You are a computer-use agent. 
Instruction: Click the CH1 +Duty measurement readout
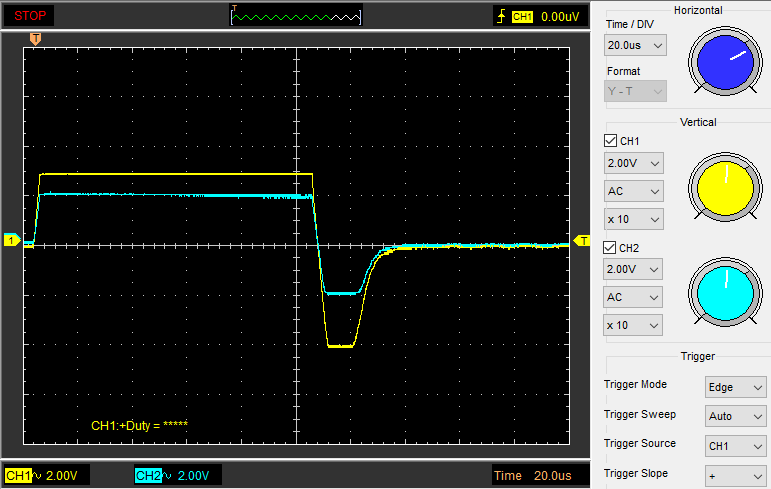click(139, 425)
